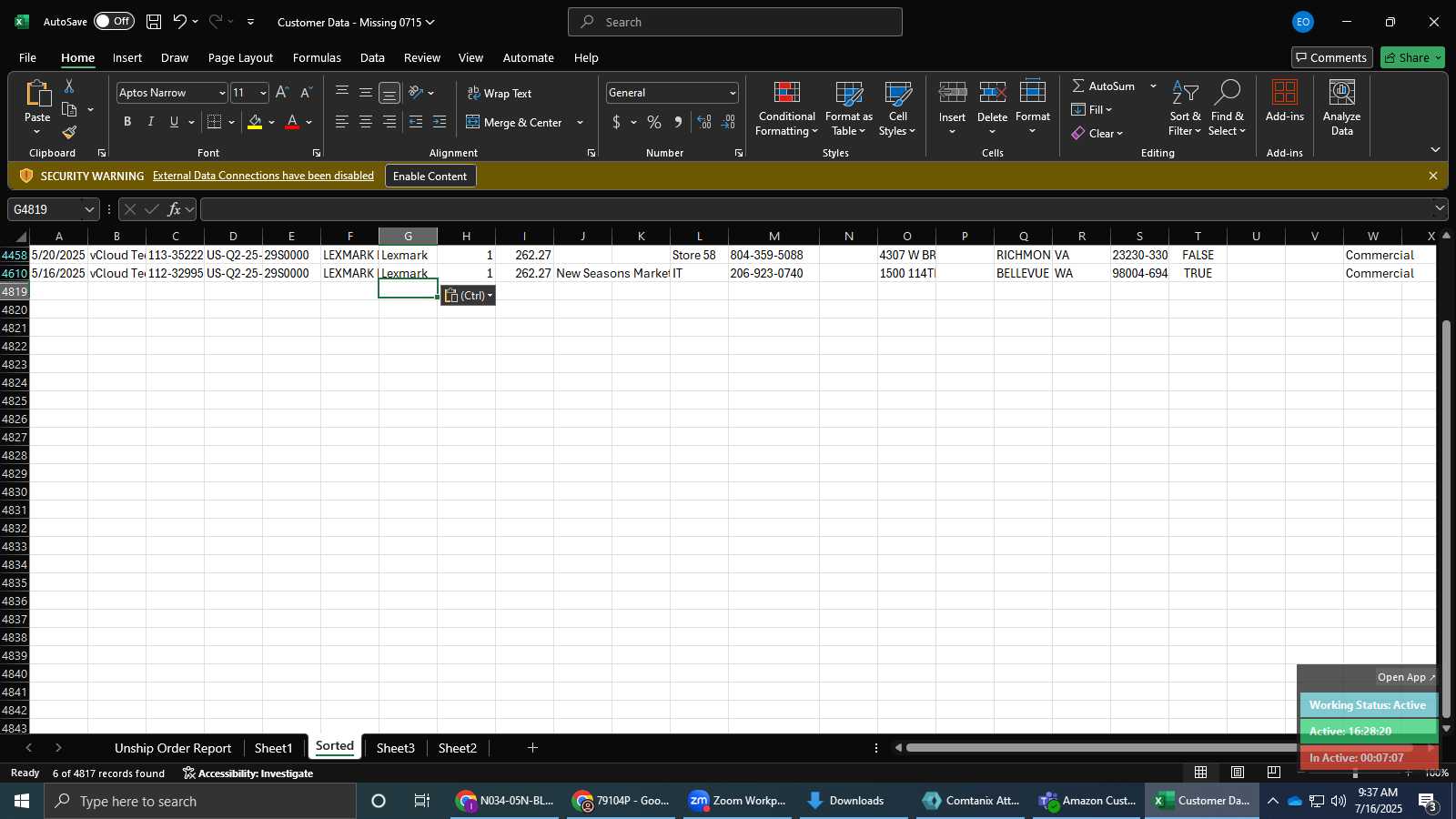Open Paste Options (Ctrl) dropdown
1456x819 pixels.
(469, 295)
